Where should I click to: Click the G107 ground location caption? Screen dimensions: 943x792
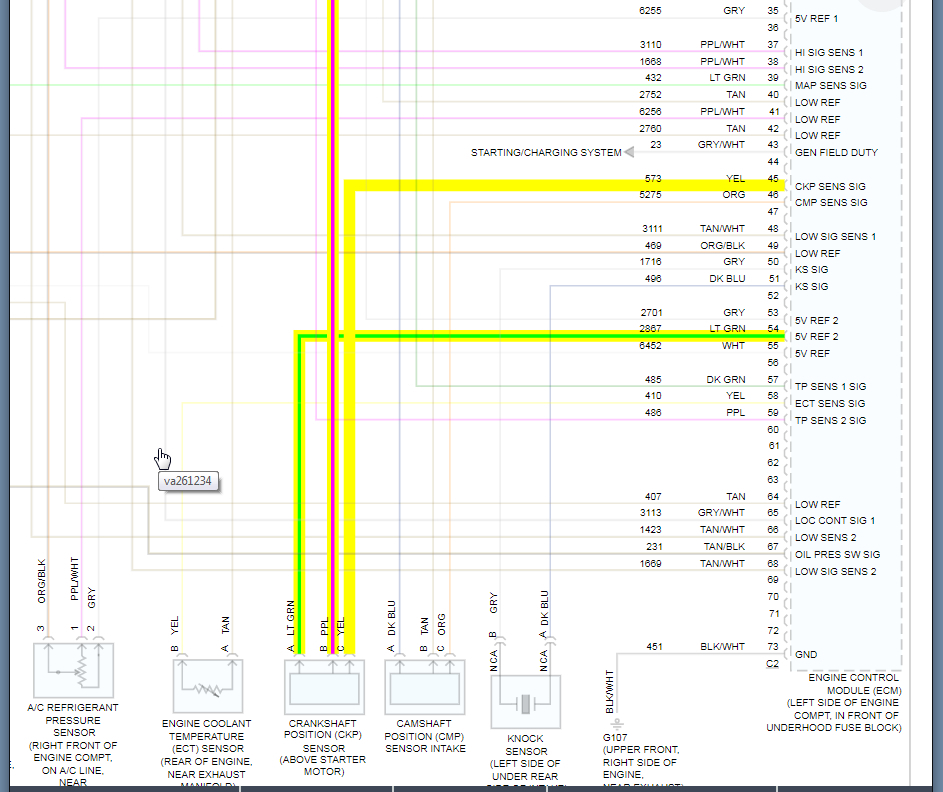642,762
